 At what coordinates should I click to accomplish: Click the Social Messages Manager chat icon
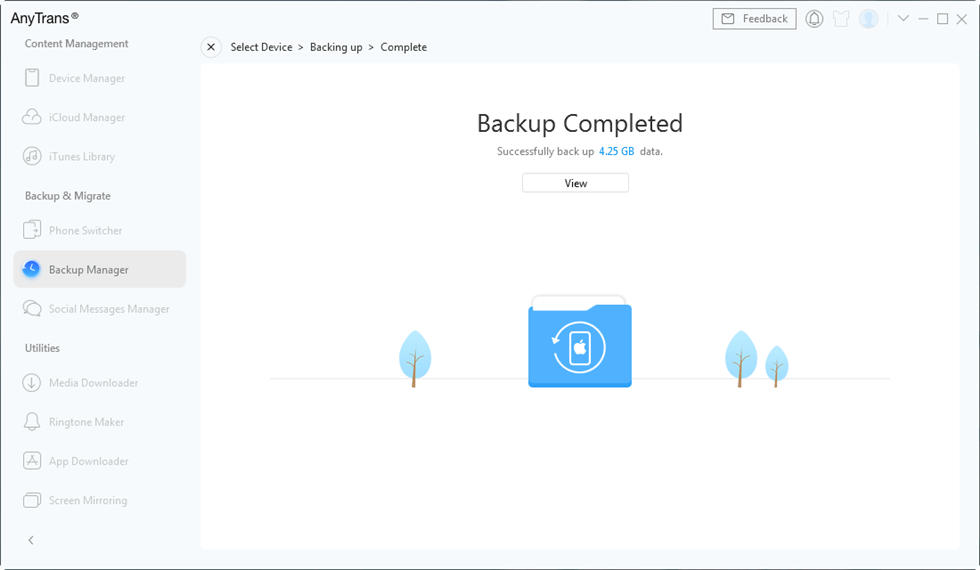(x=32, y=309)
